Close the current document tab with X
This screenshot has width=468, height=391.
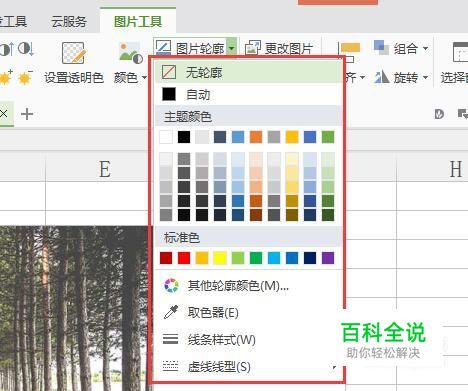pos(4,114)
